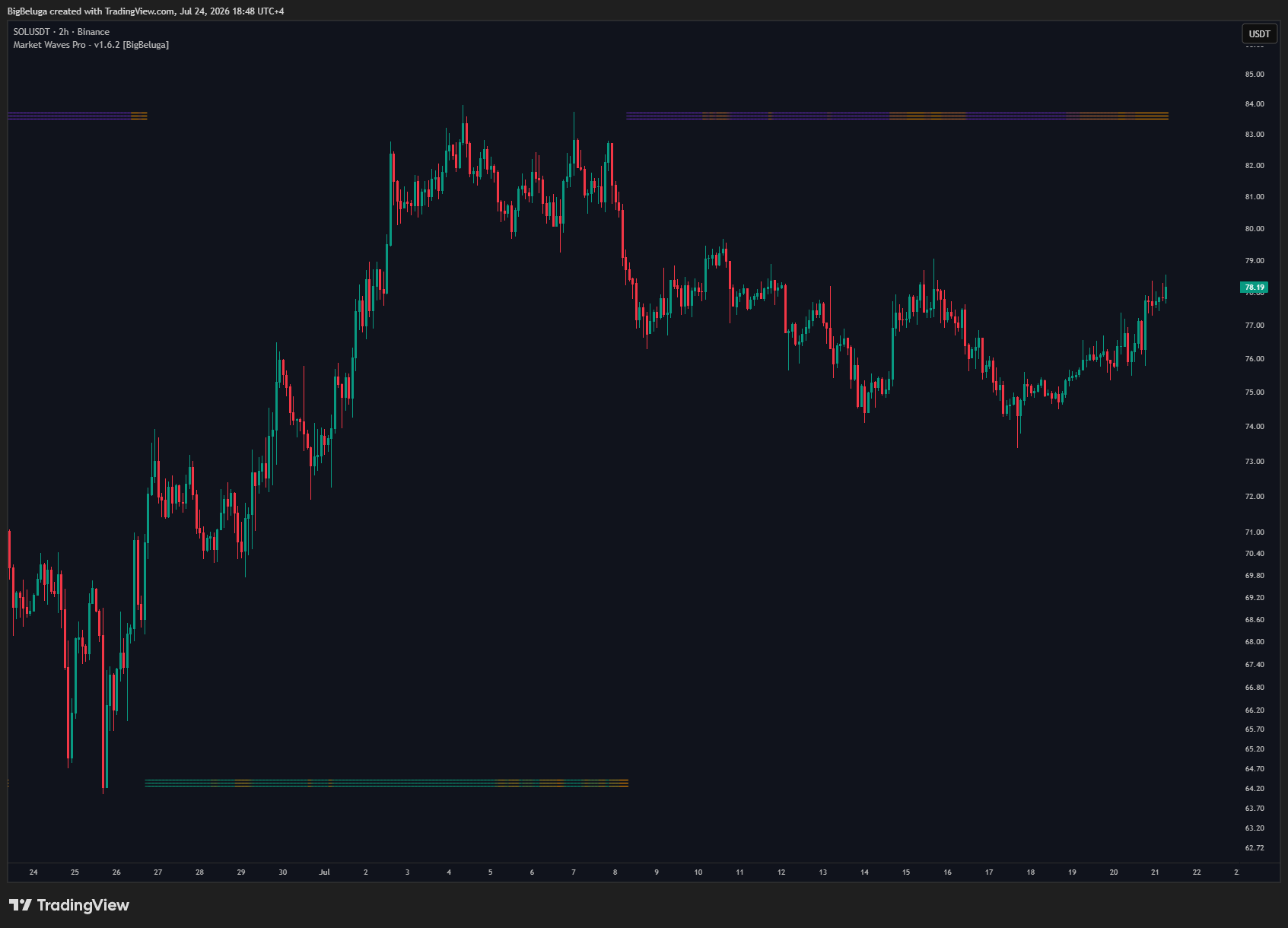Click the 68.00 price axis label

[1255, 642]
